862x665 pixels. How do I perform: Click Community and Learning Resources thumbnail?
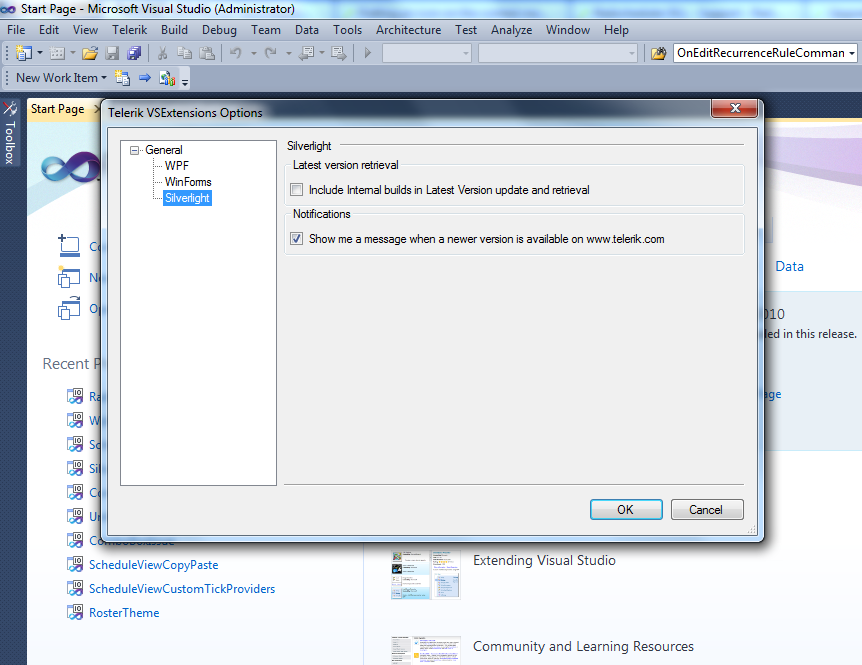tap(426, 650)
